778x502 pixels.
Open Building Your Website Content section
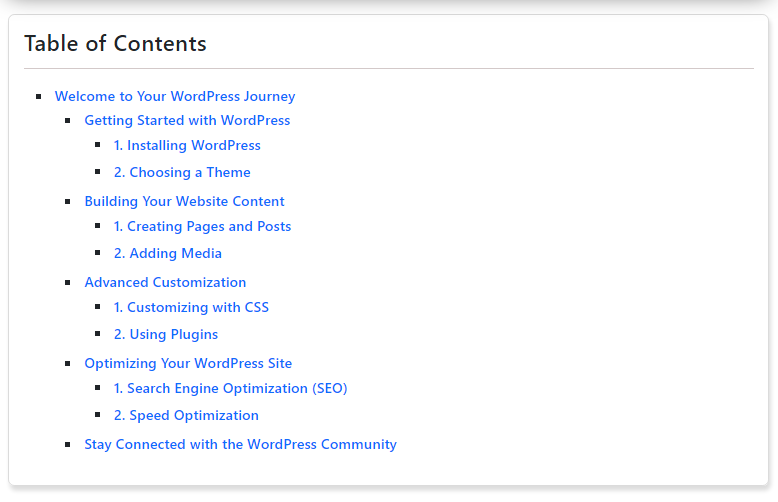click(184, 201)
